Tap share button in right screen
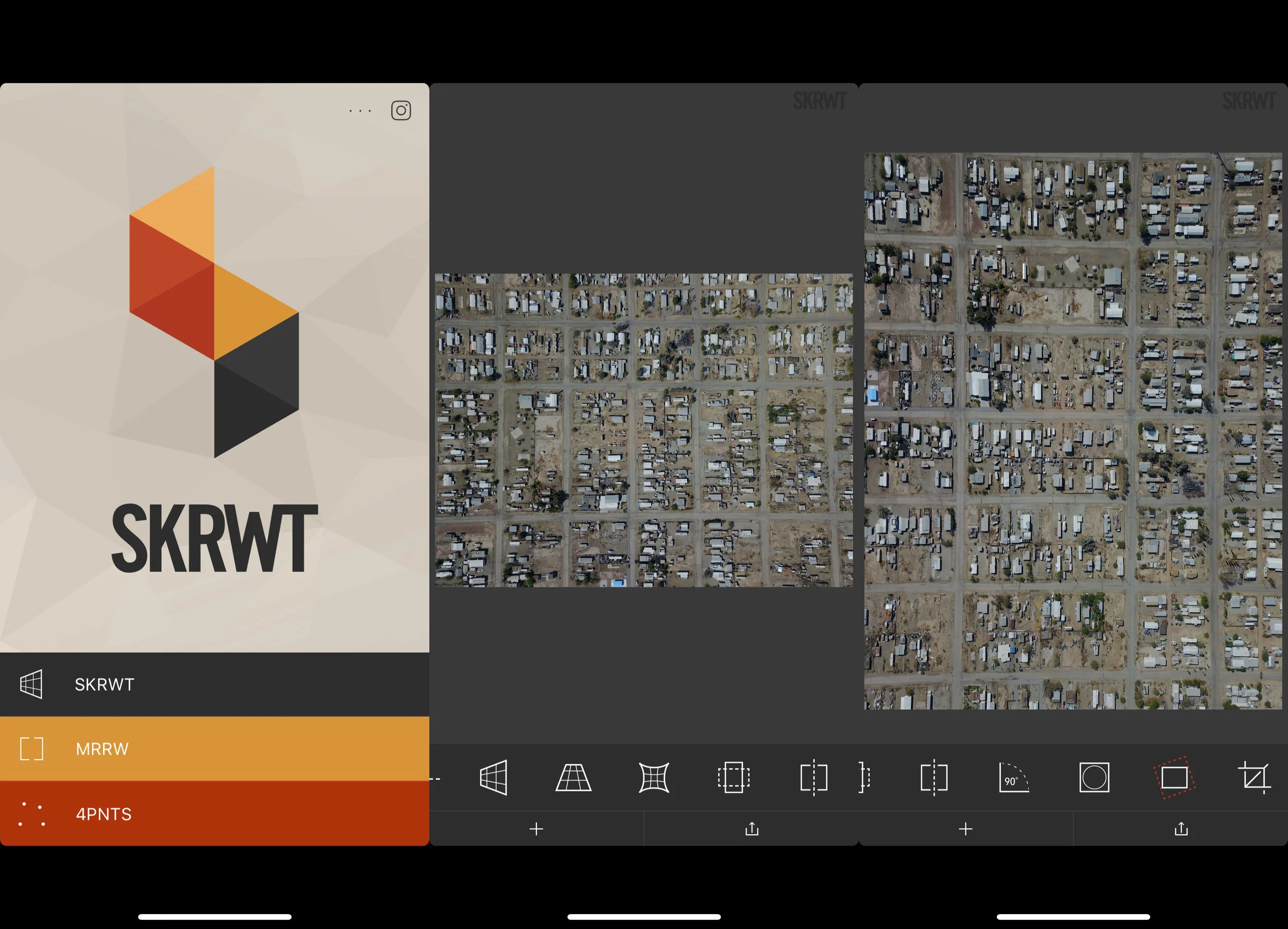The height and width of the screenshot is (929, 1288). 1181,829
